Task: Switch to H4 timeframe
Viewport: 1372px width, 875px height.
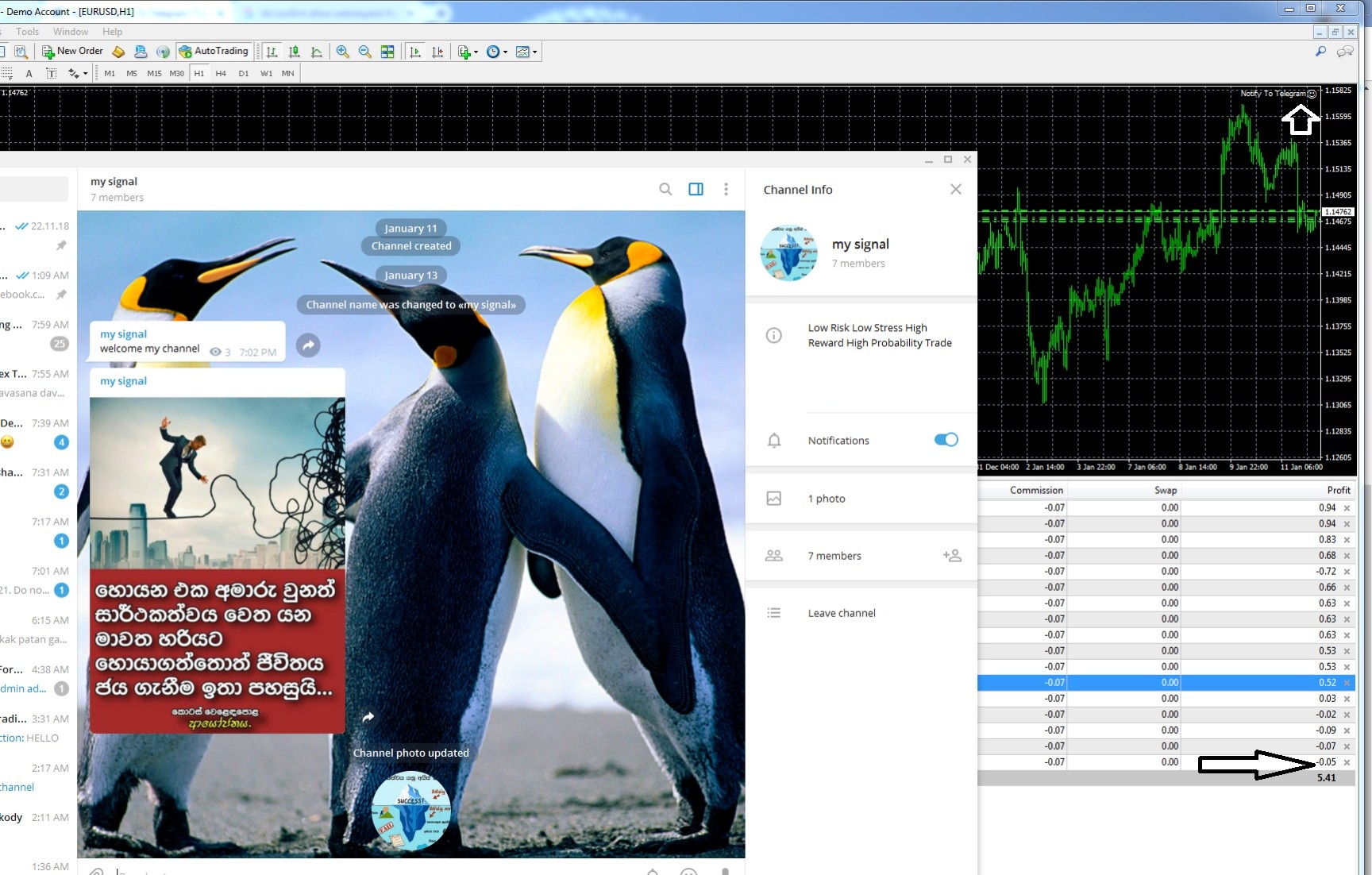Action: pyautogui.click(x=221, y=73)
